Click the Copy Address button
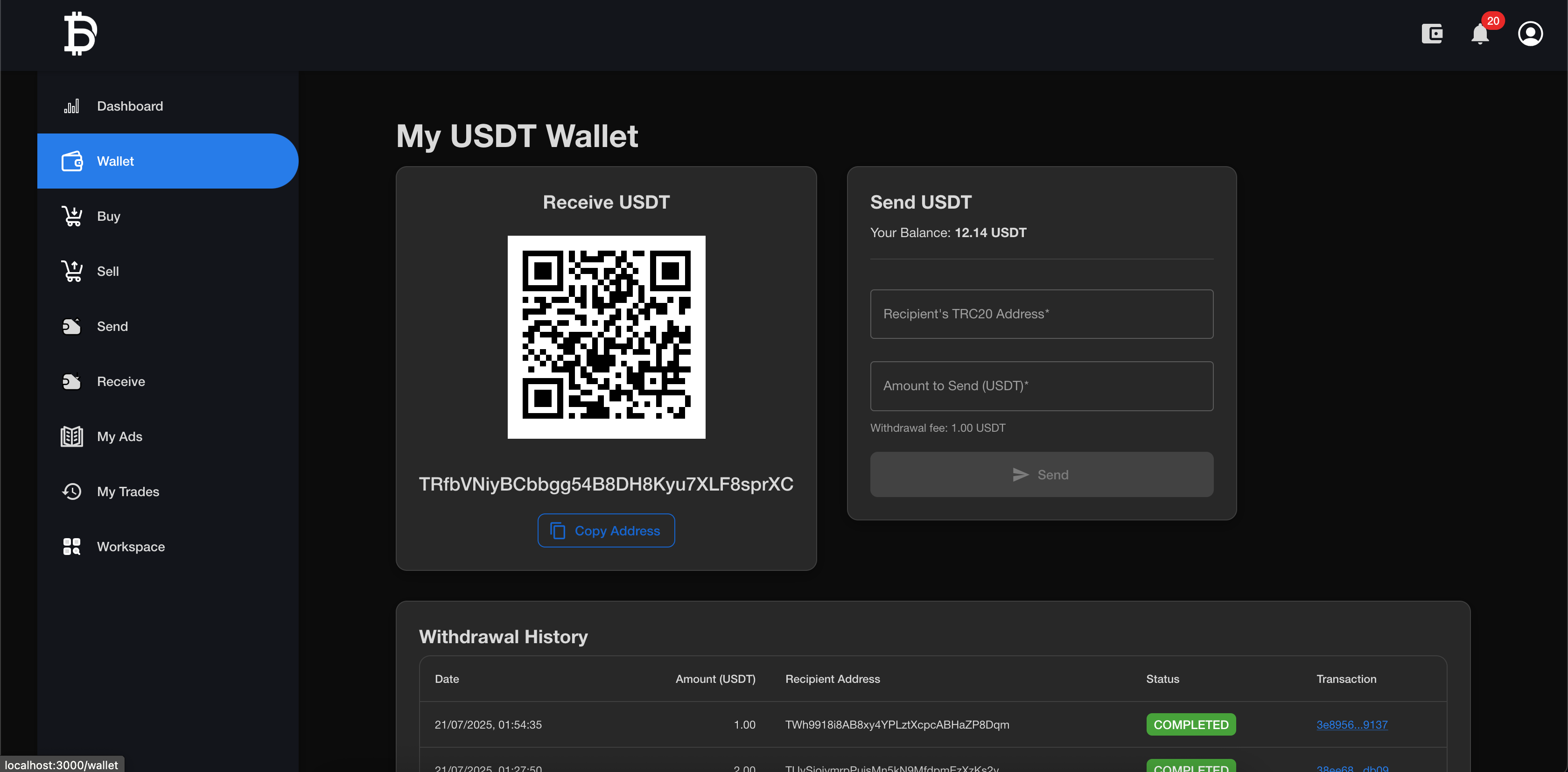 [606, 530]
